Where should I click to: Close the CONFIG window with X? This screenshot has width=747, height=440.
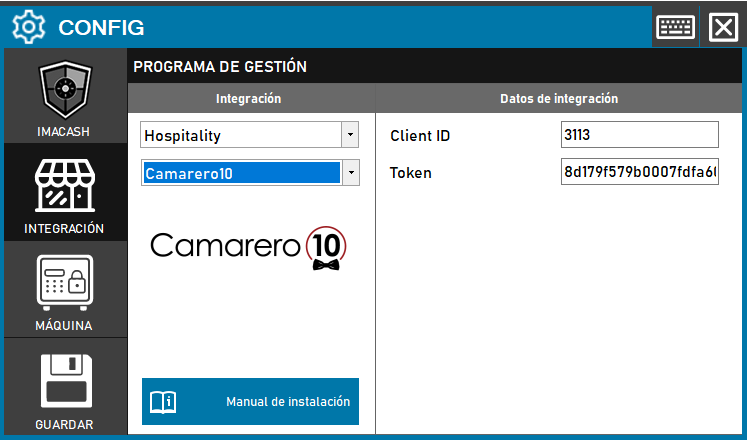[722, 27]
